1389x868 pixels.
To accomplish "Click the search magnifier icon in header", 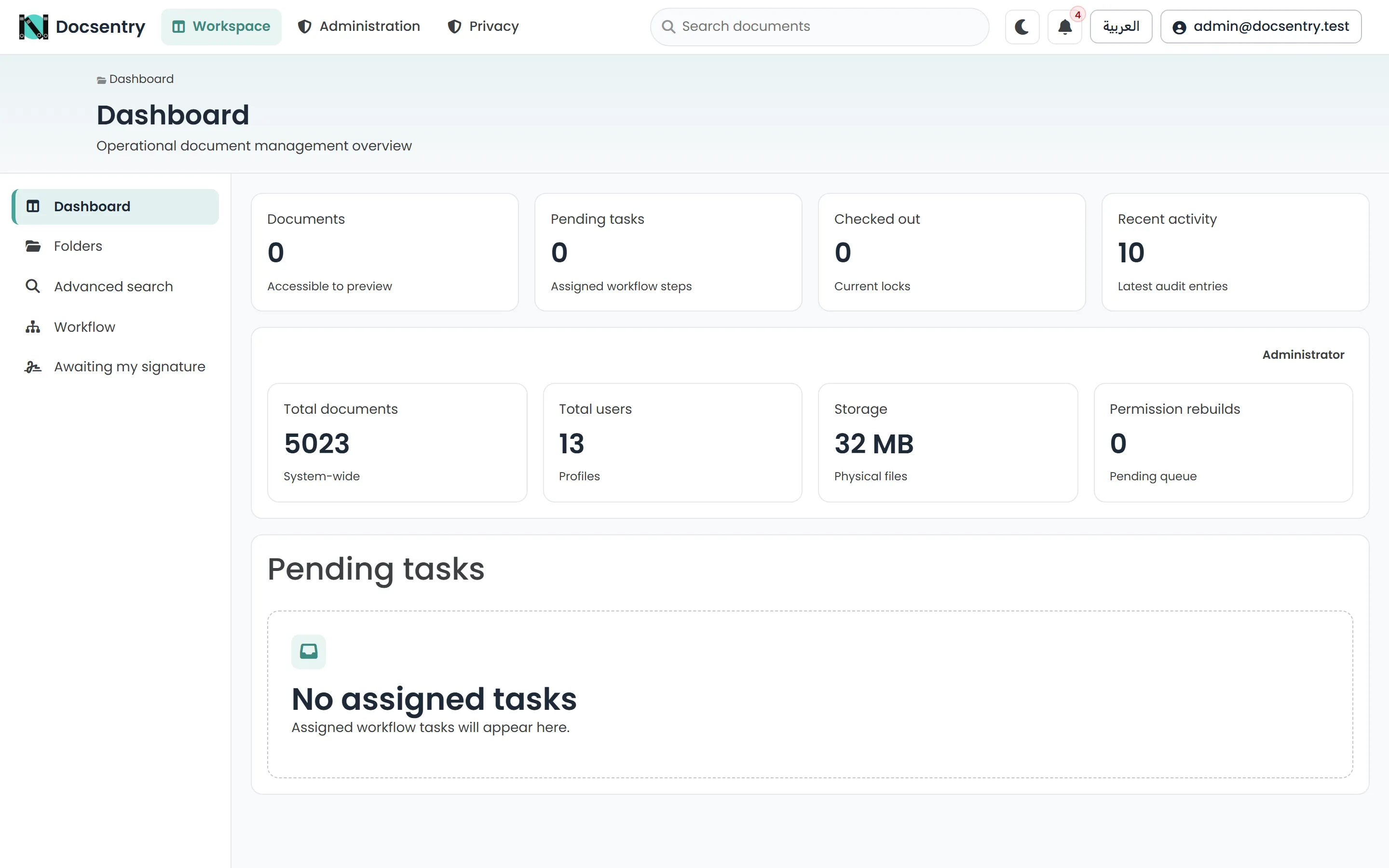I will tap(668, 27).
